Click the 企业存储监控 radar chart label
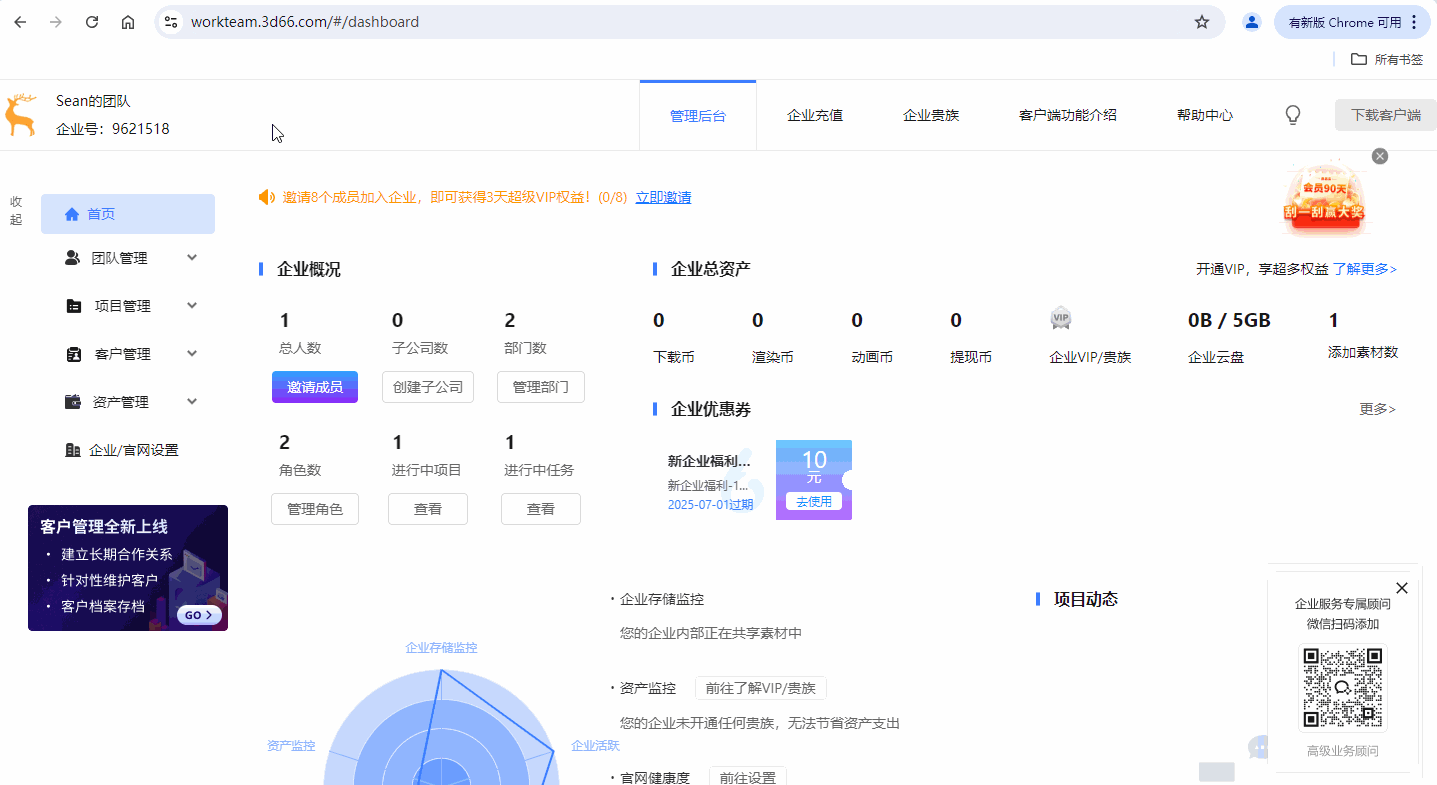This screenshot has height=785, width=1437. coord(441,647)
